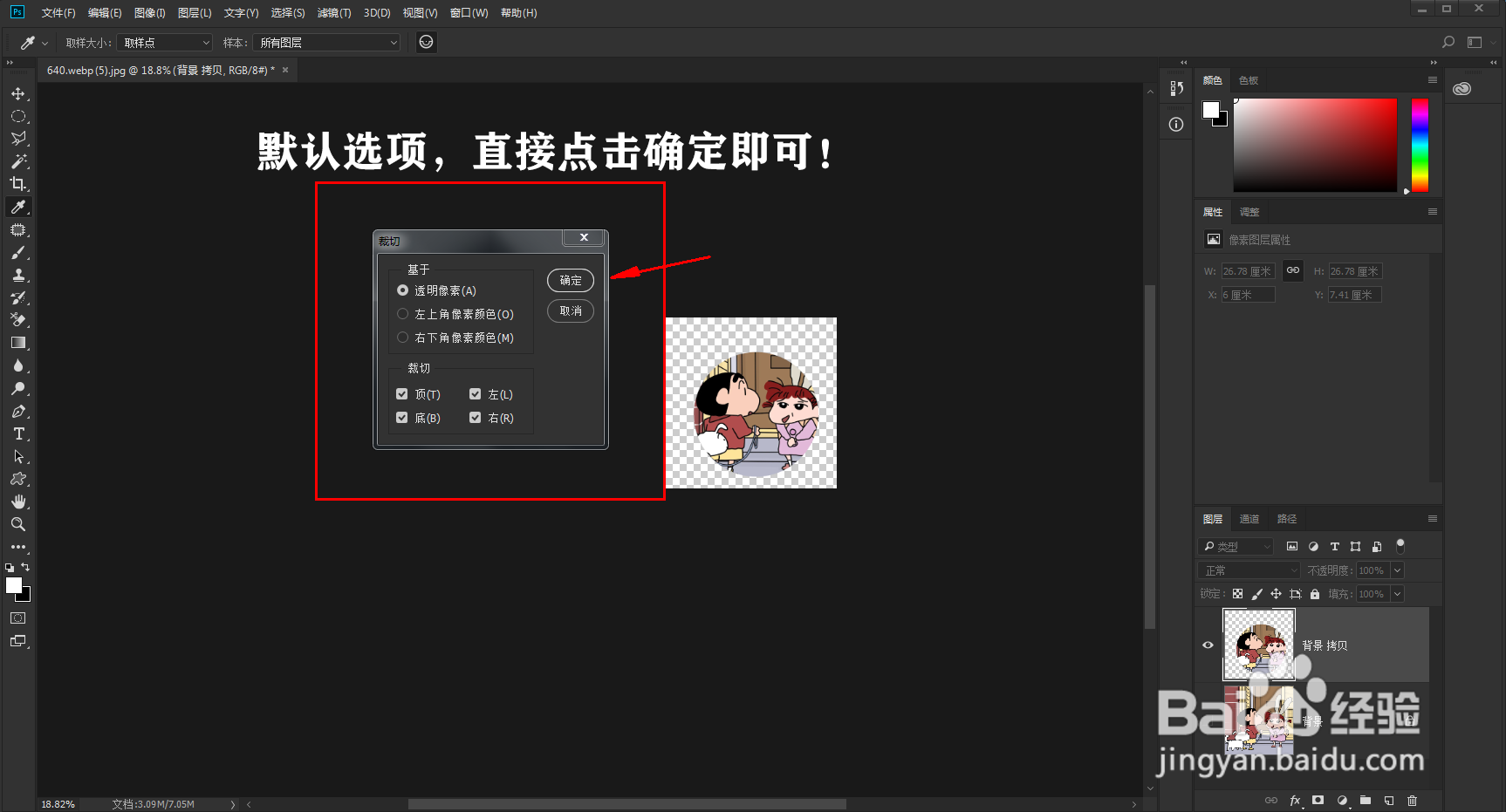The height and width of the screenshot is (812, 1506).
Task: Select the Crop tool
Action: point(18,184)
